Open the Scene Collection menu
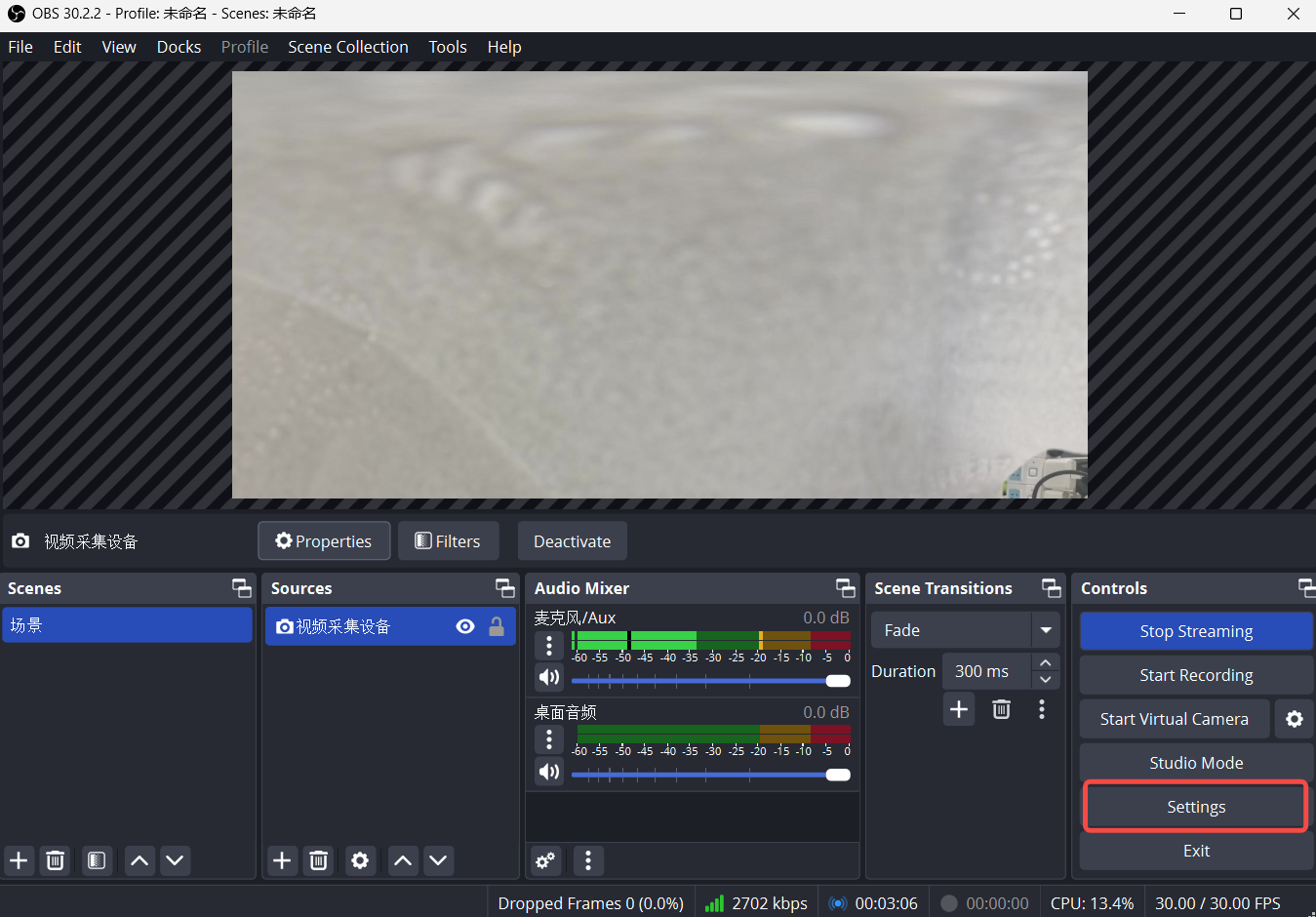 click(x=348, y=46)
